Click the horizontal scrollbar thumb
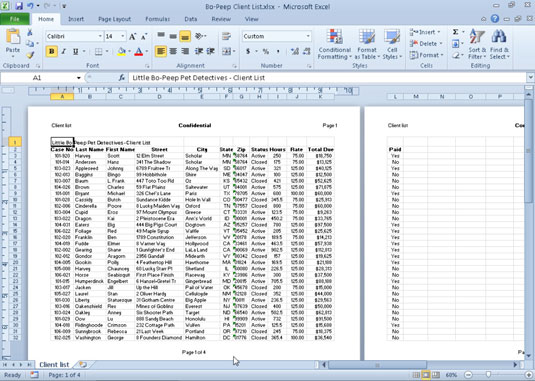 point(377,365)
